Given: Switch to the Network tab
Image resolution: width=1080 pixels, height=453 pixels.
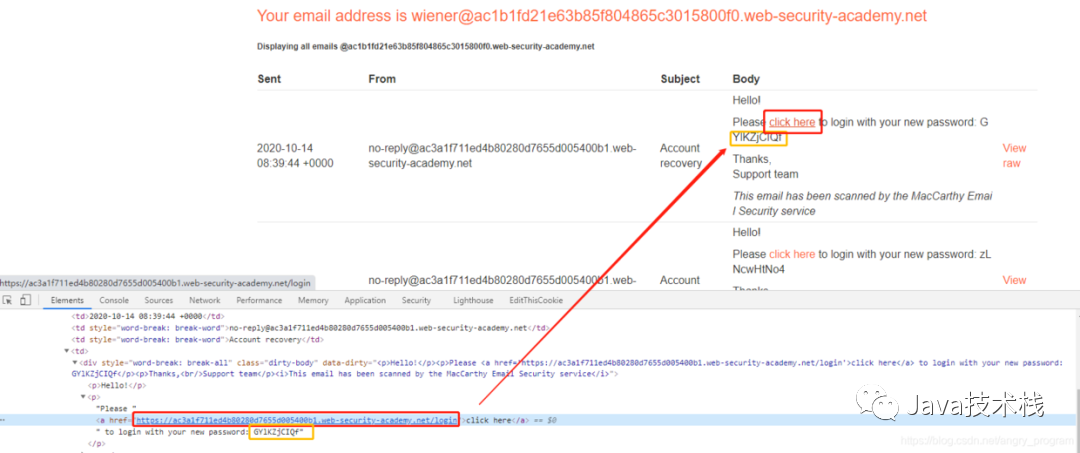Looking at the screenshot, I should pyautogui.click(x=205, y=300).
